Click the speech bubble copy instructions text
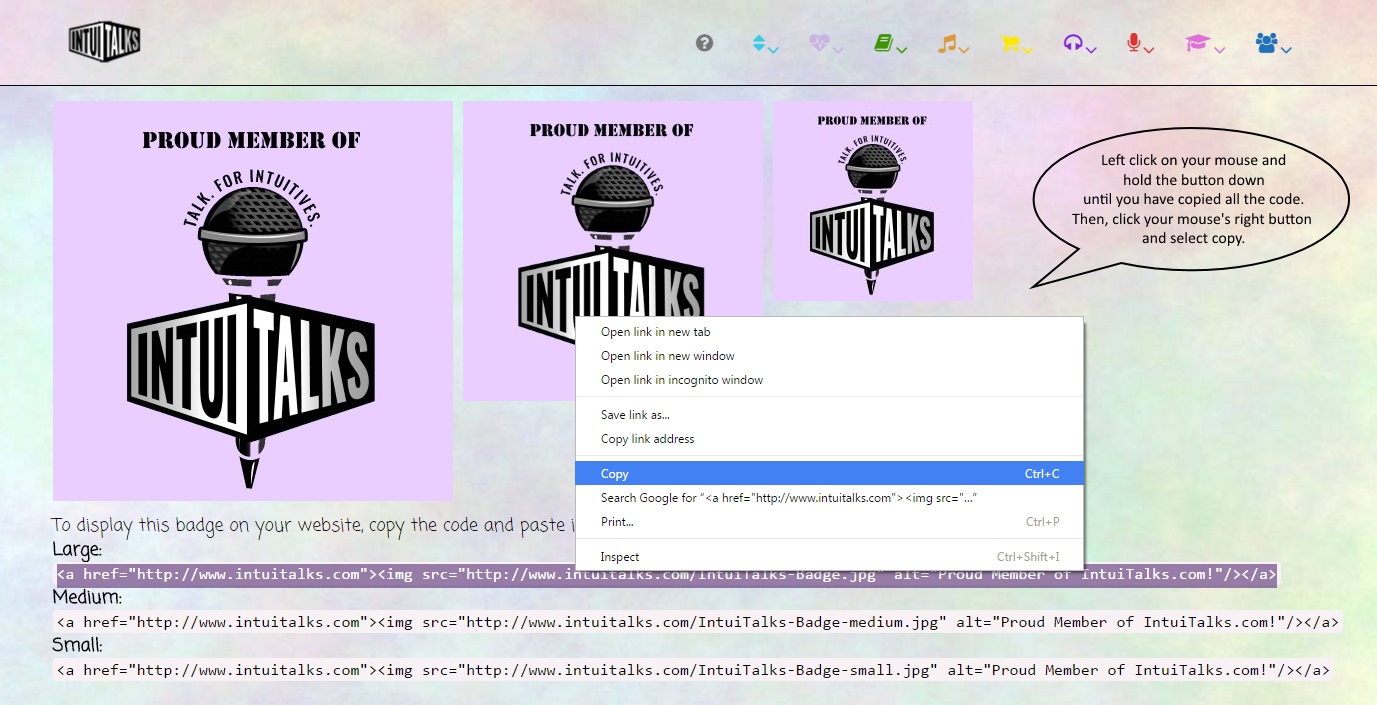The image size is (1377, 705). (1192, 199)
